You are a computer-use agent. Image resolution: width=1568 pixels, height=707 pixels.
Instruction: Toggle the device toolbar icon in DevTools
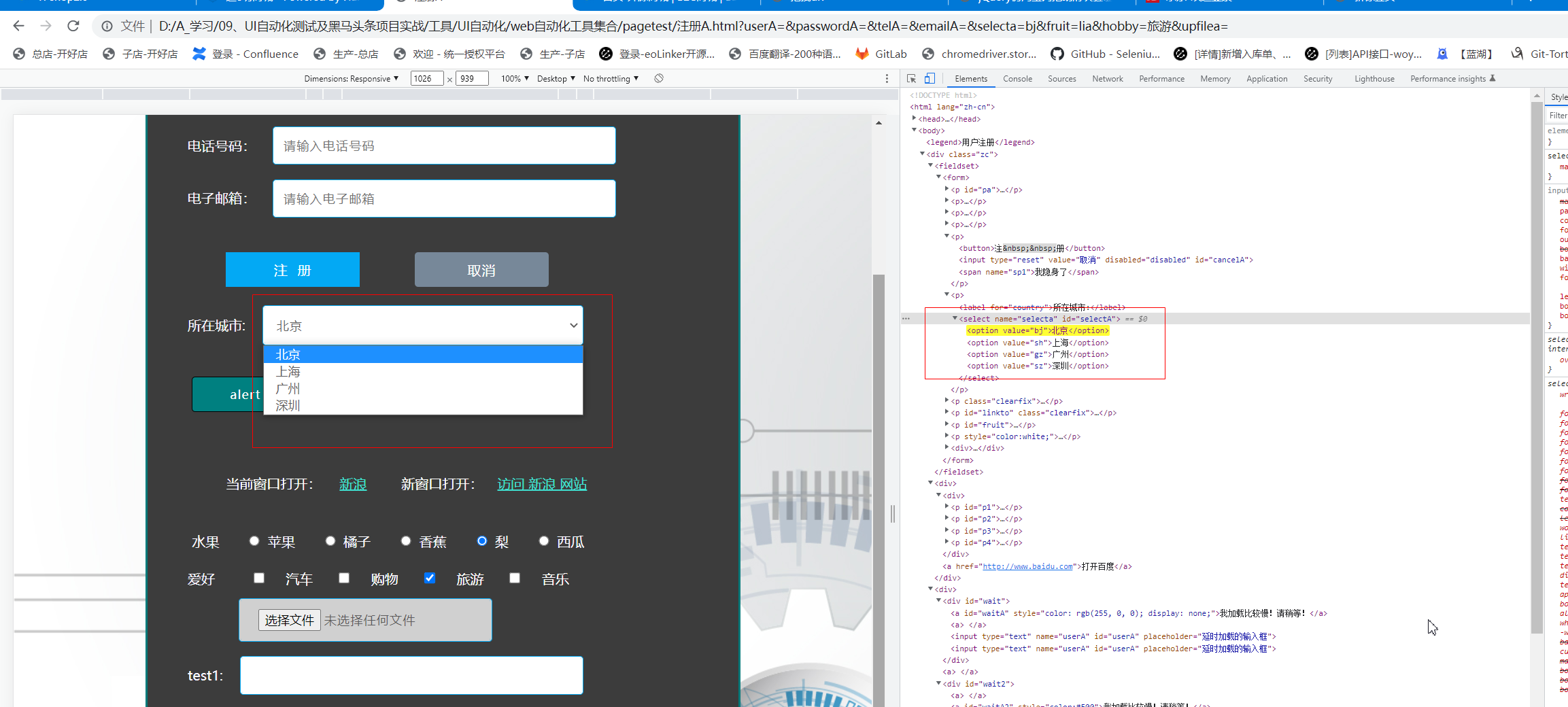(x=930, y=78)
